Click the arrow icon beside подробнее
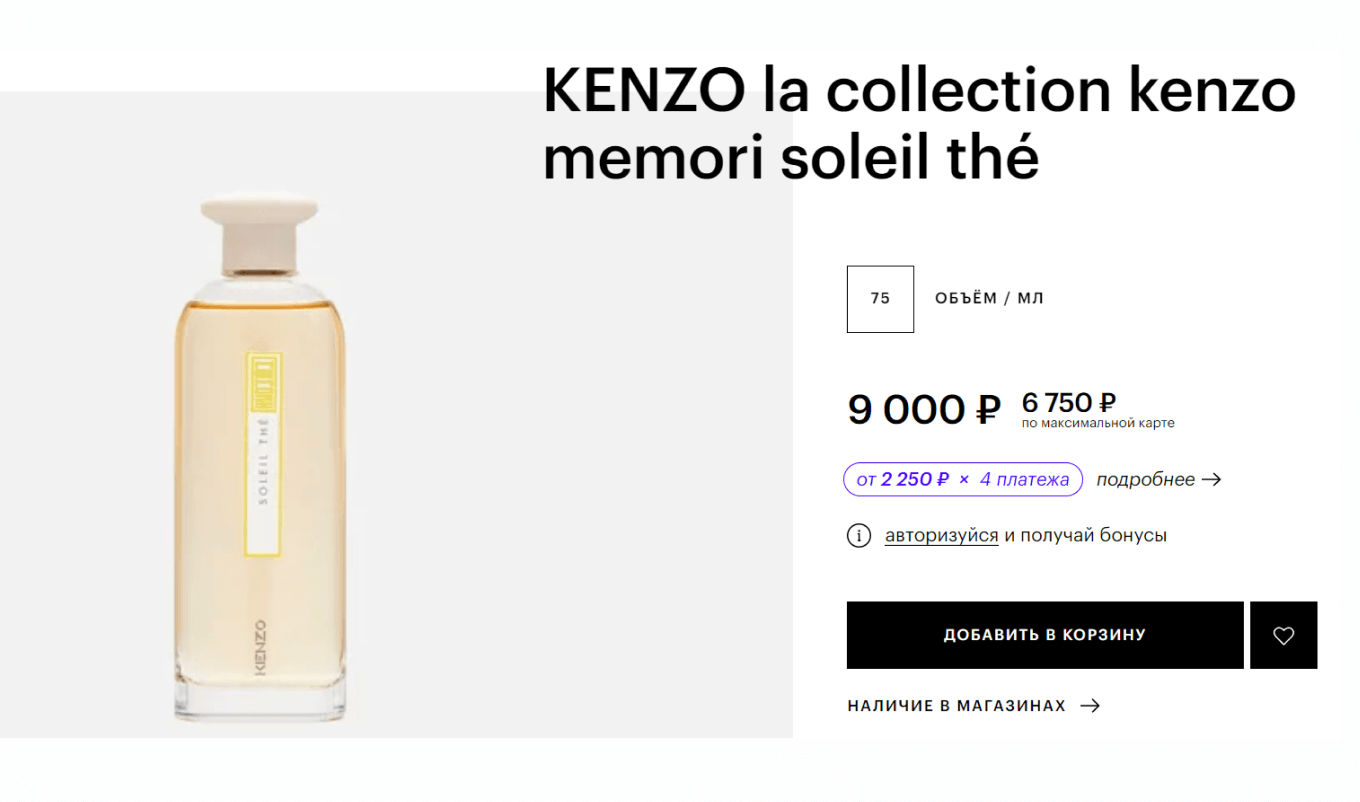Viewport: 1360px width, 802px height. (x=1211, y=479)
